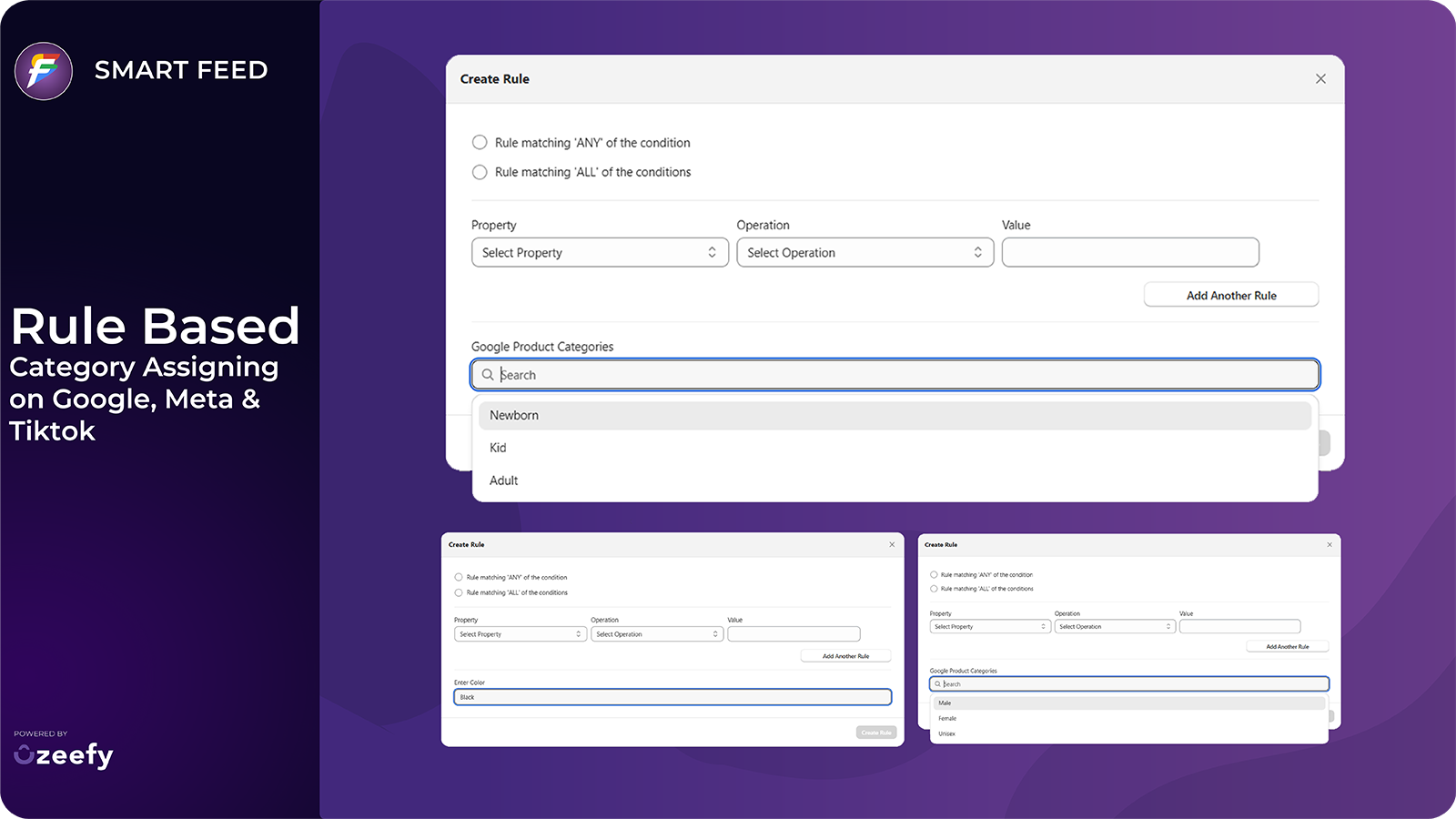Select 'ALL' conditions radio in large dialog
This screenshot has height=819, width=1456.
tap(480, 172)
